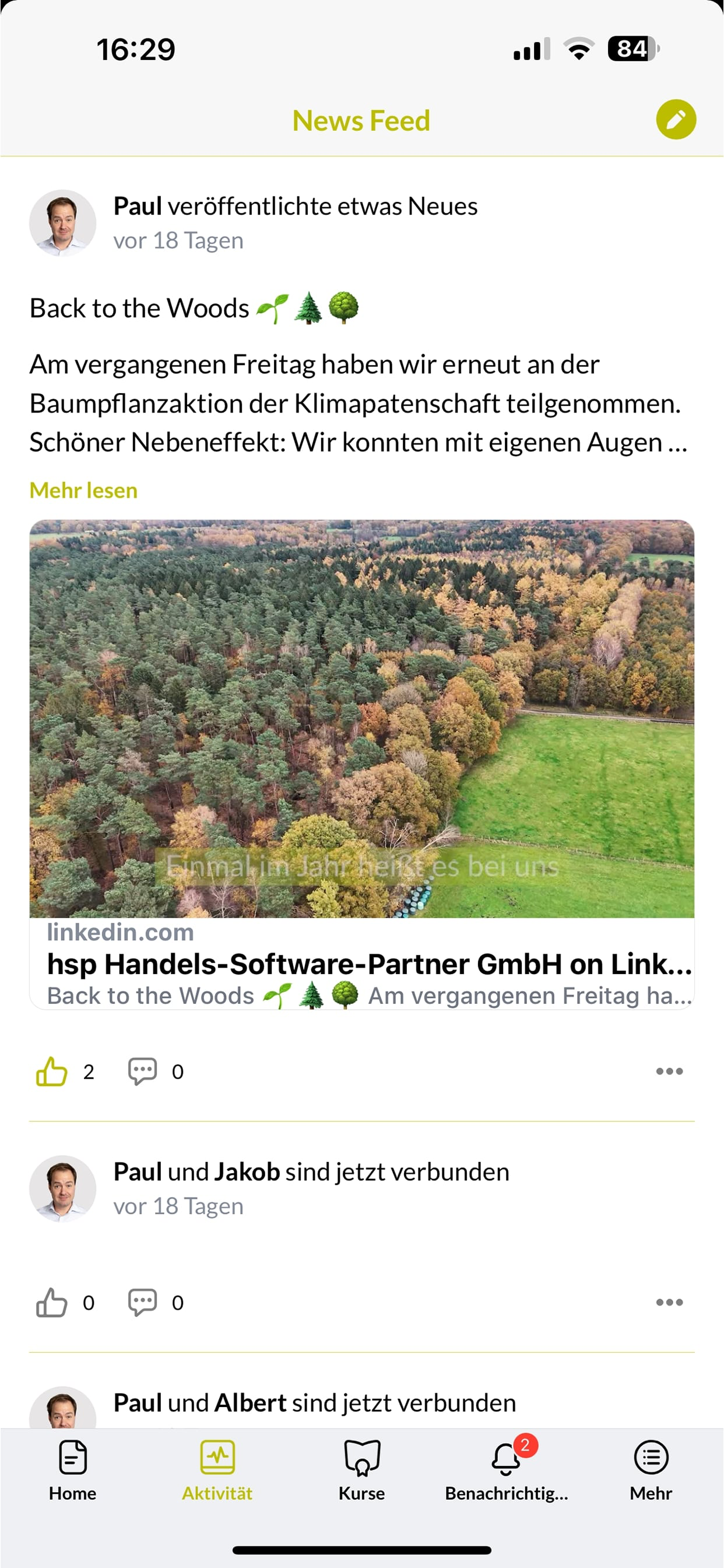724x1568 pixels.
Task: Expand post text with Mehr lesen
Action: pos(83,490)
